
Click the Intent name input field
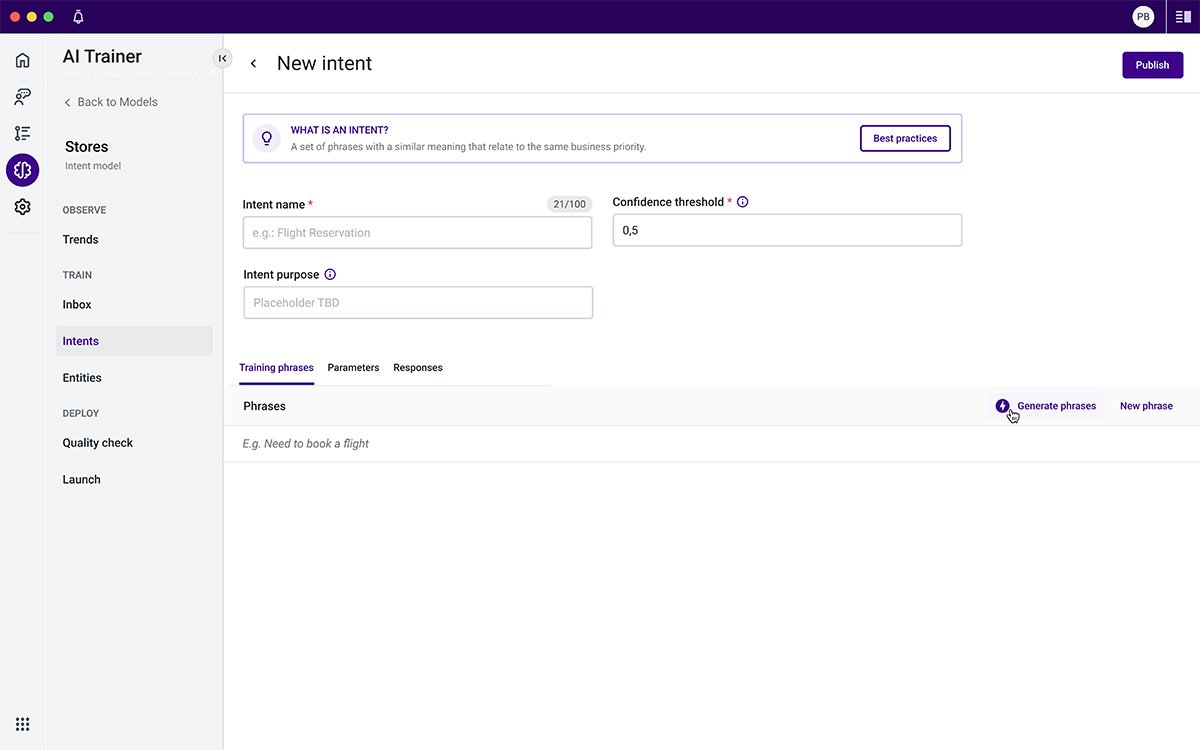click(417, 232)
